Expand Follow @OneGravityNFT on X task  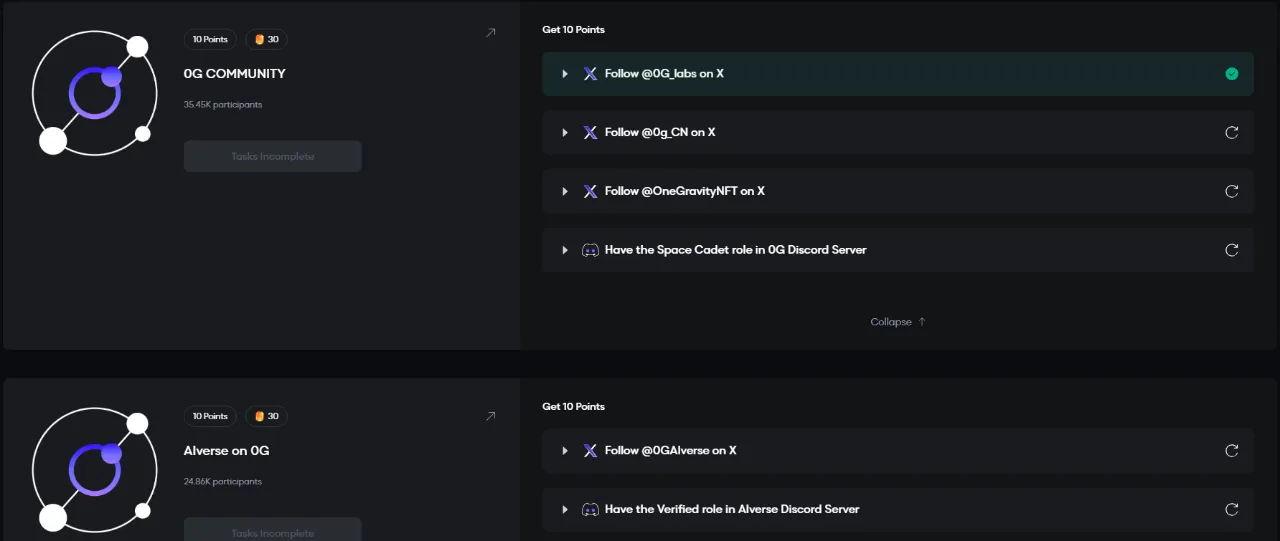[x=565, y=191]
